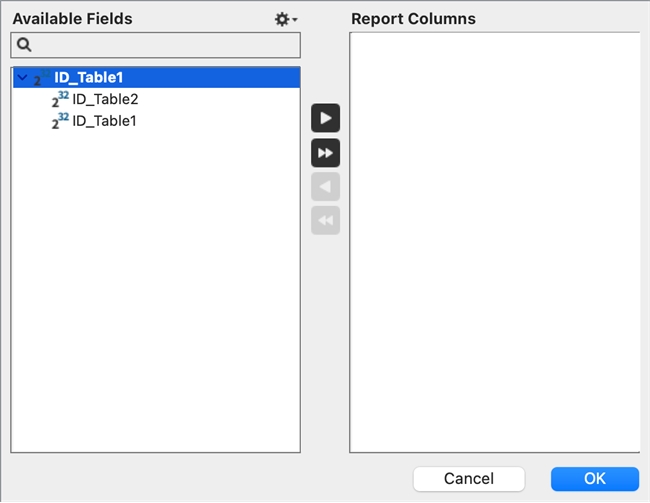Screen dimensions: 650x503
Task: Click the remove selected column arrow
Action: (x=326, y=186)
